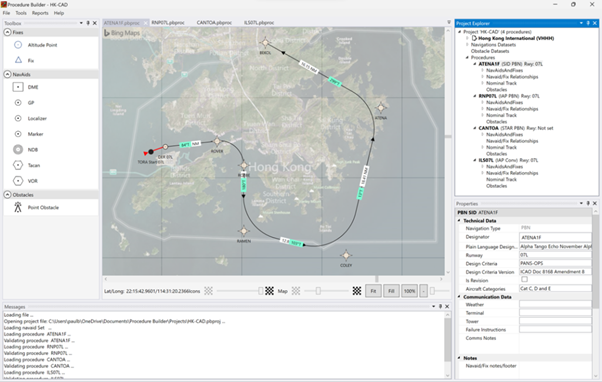The height and width of the screenshot is (382, 602).
Task: Select the Obstacle Datasets tree item
Action: (490, 51)
